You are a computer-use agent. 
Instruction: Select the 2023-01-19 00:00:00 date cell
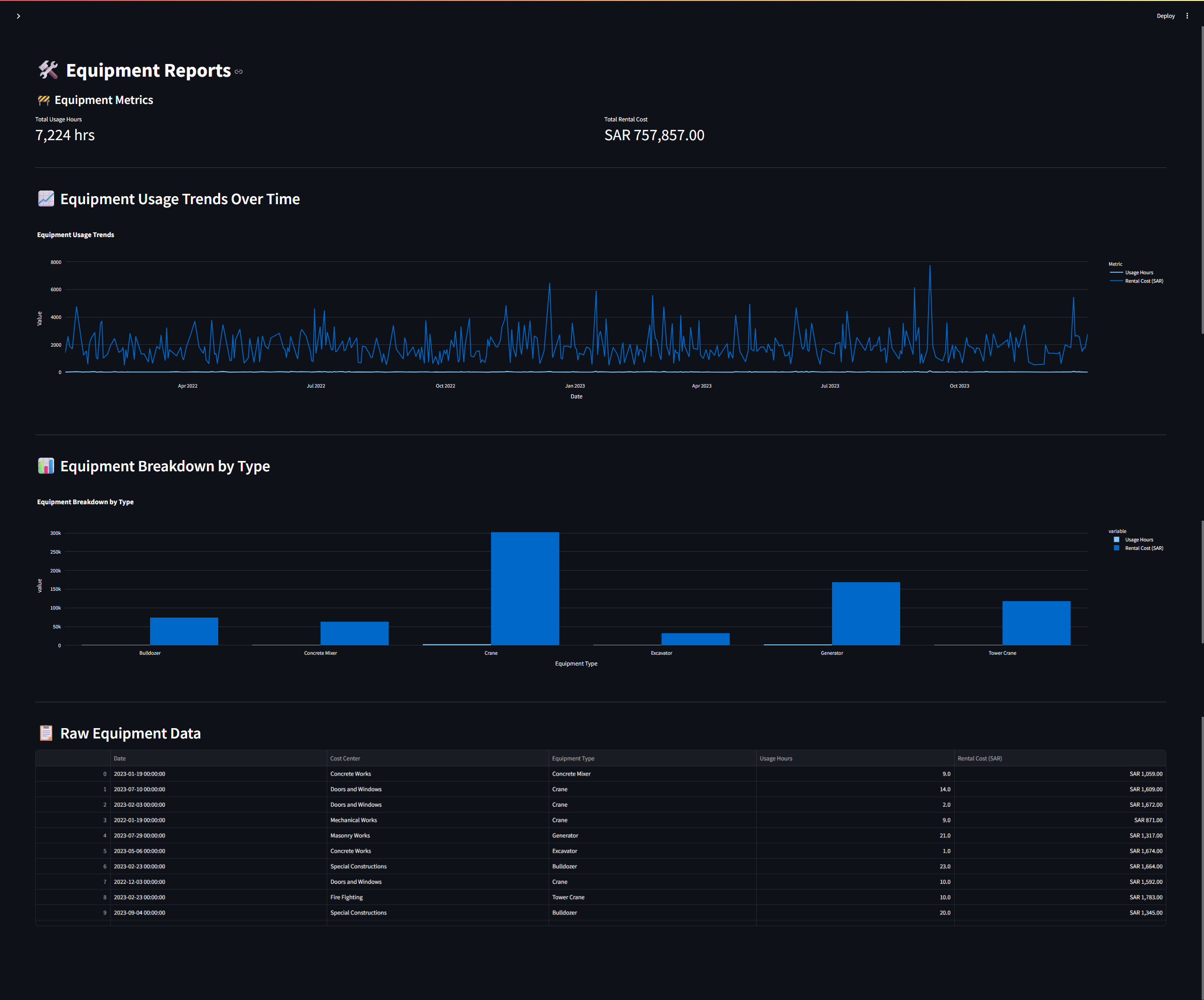pos(218,774)
